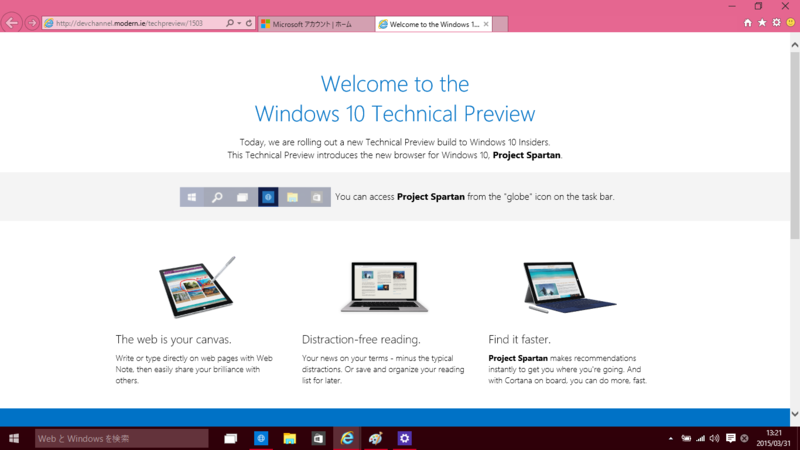Screen dimensions: 800x450
Task: Open favorites with the star icon
Action: tap(762, 22)
